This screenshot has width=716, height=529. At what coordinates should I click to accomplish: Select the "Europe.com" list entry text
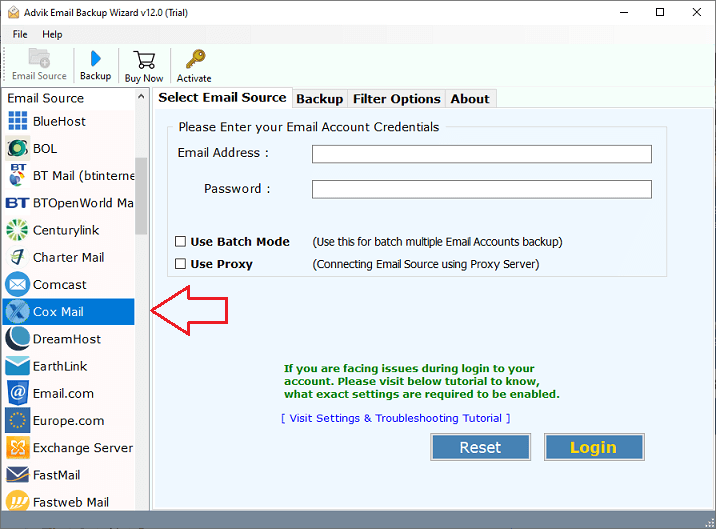pyautogui.click(x=68, y=420)
